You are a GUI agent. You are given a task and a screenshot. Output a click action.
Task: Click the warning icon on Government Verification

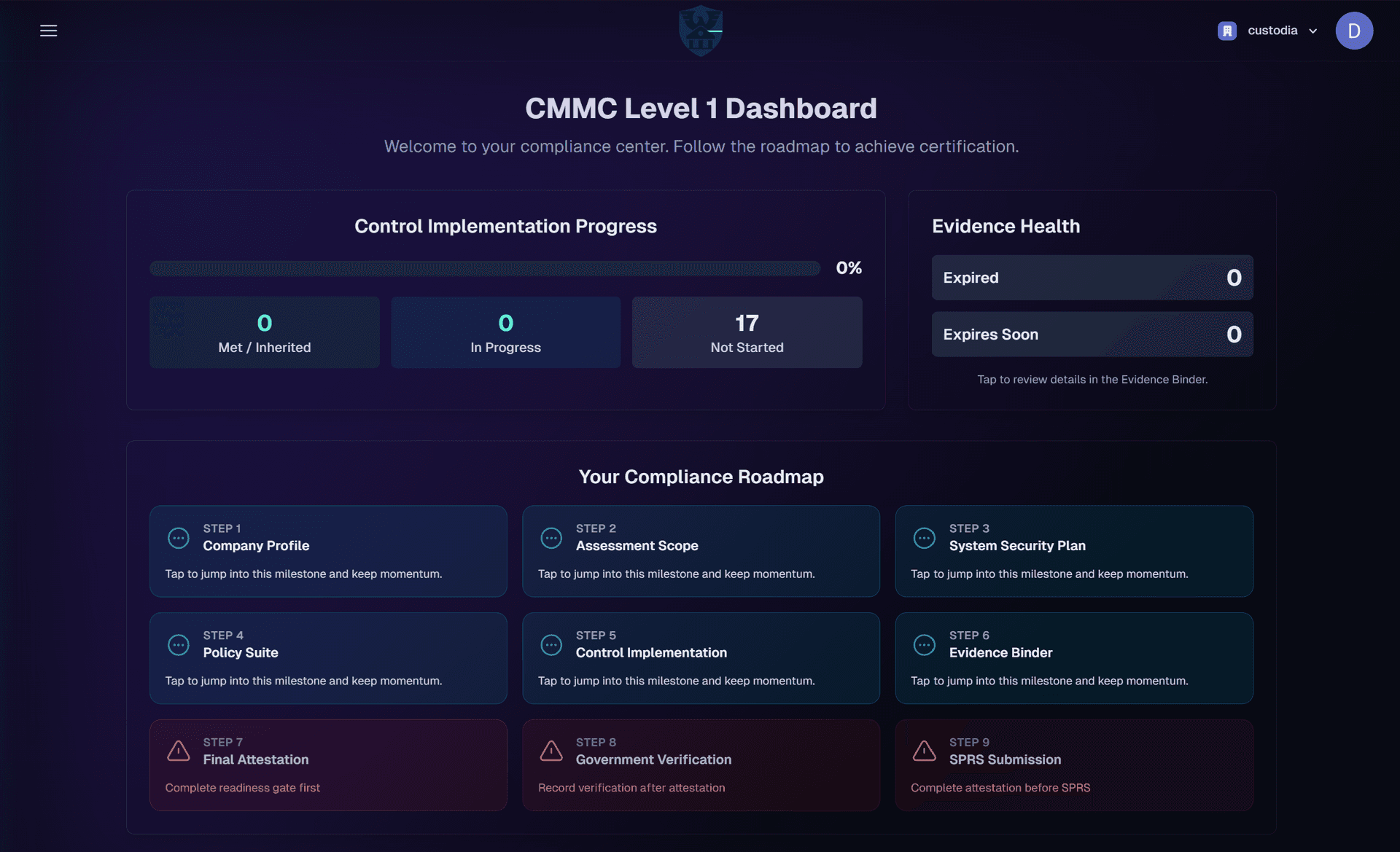[x=552, y=751]
